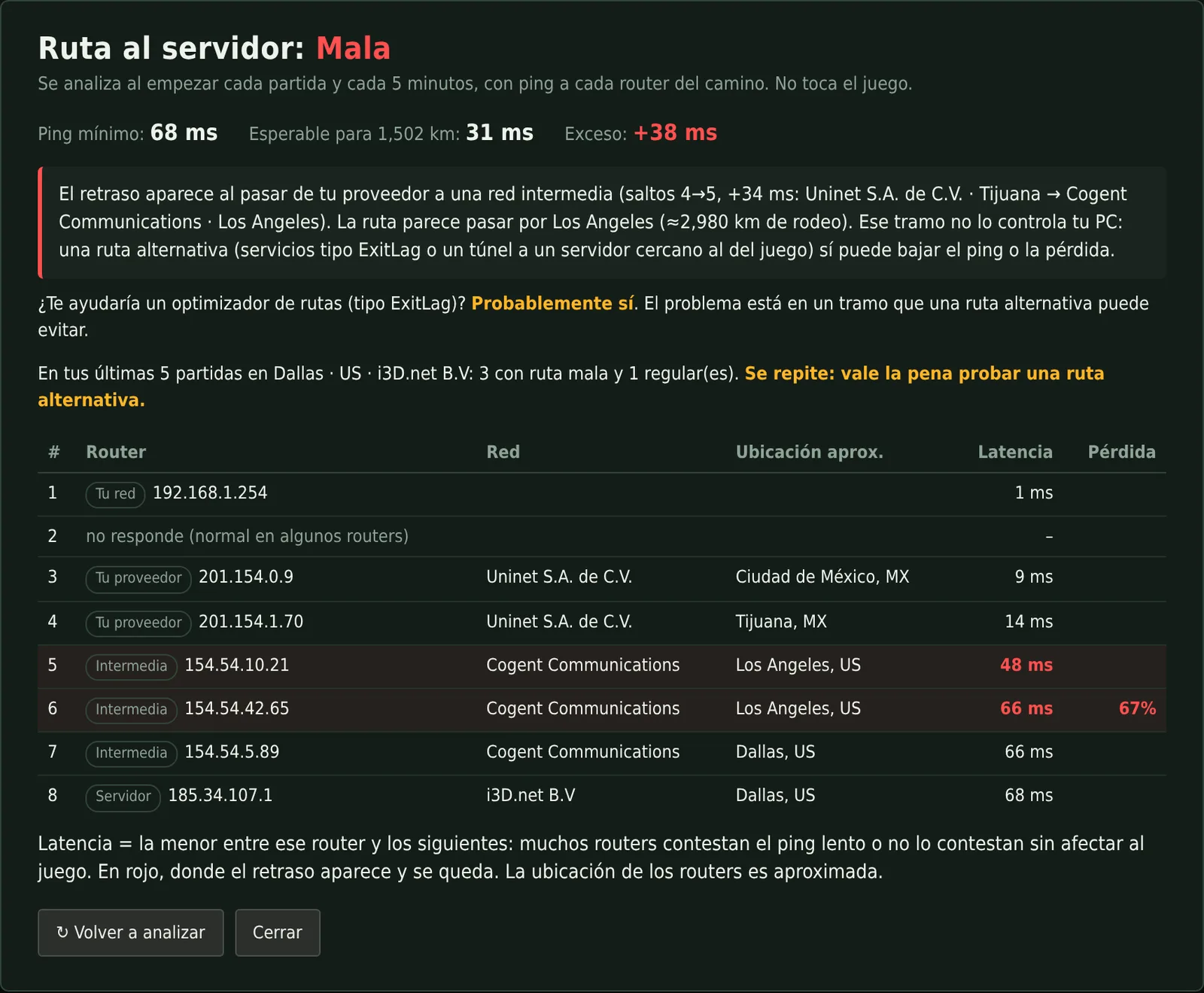Click the 68 ms latency in the server row
The width and height of the screenshot is (1204, 993).
(1029, 796)
